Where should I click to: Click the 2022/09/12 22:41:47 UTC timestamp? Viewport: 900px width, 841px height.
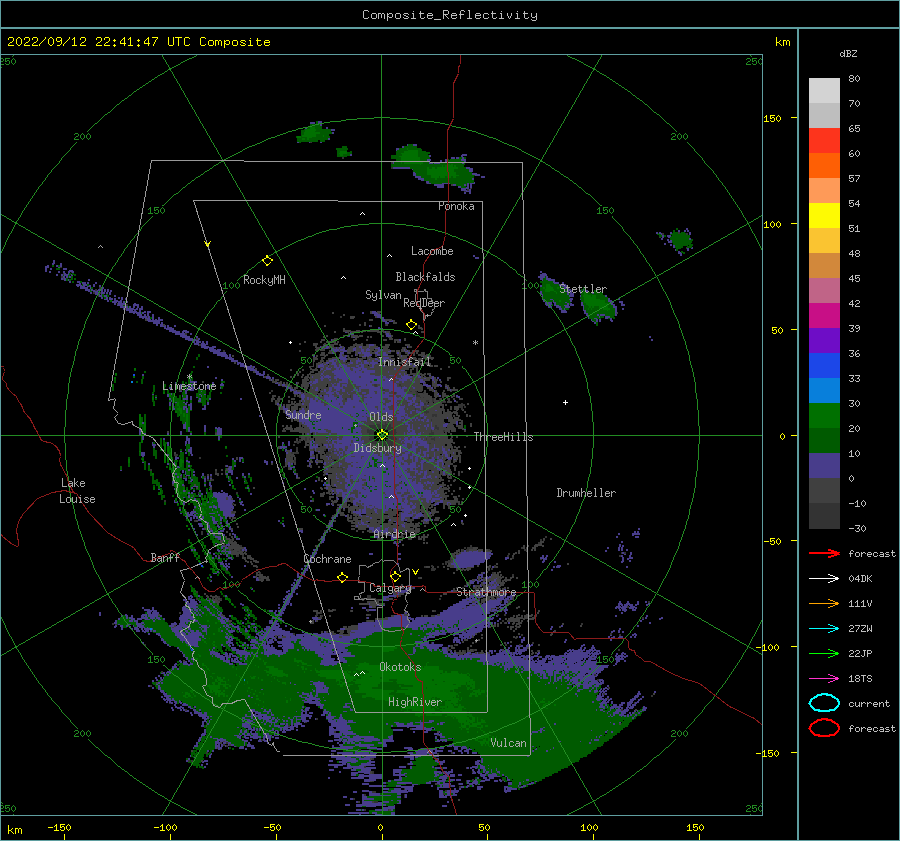tap(138, 42)
